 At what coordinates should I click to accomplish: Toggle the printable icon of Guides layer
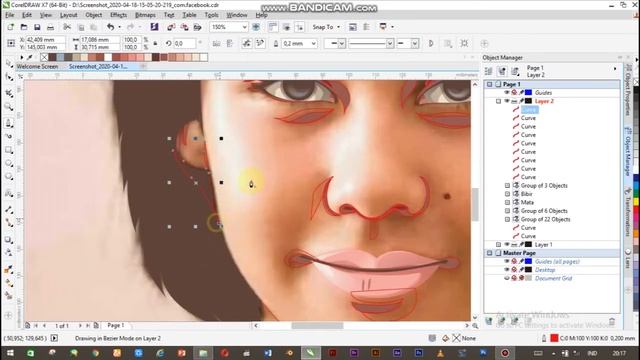514,93
